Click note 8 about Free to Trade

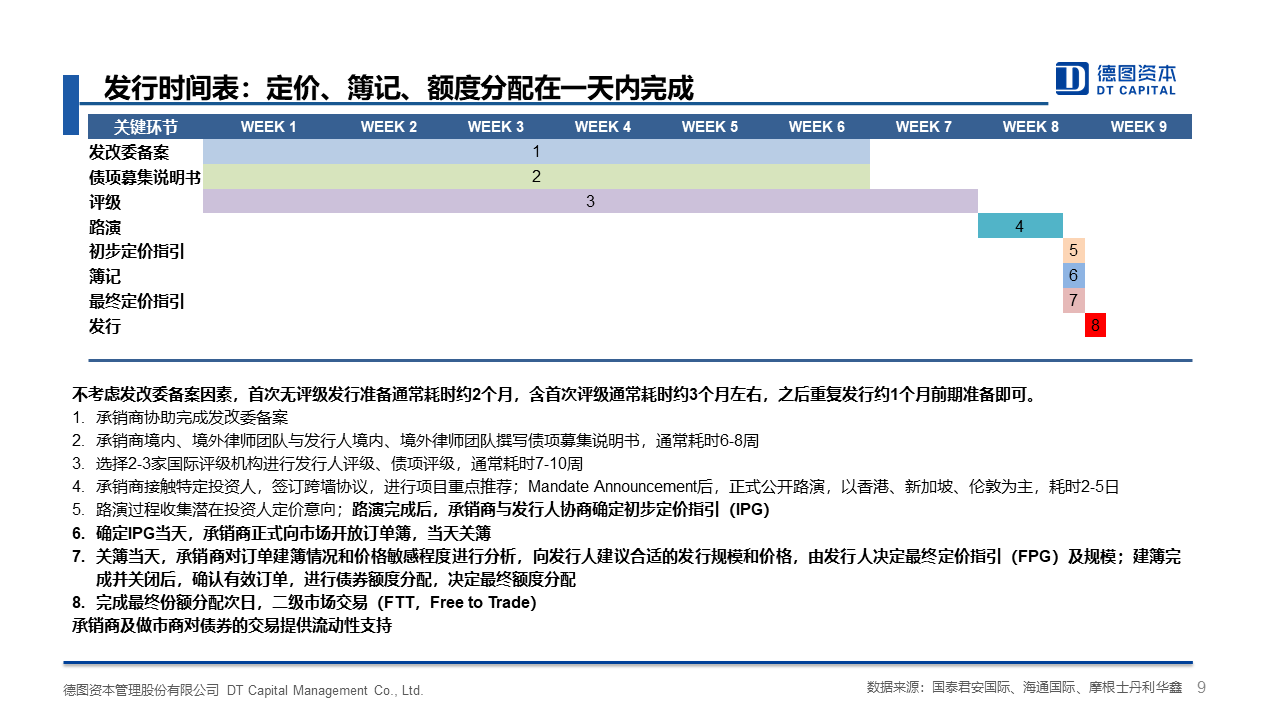(x=304, y=603)
